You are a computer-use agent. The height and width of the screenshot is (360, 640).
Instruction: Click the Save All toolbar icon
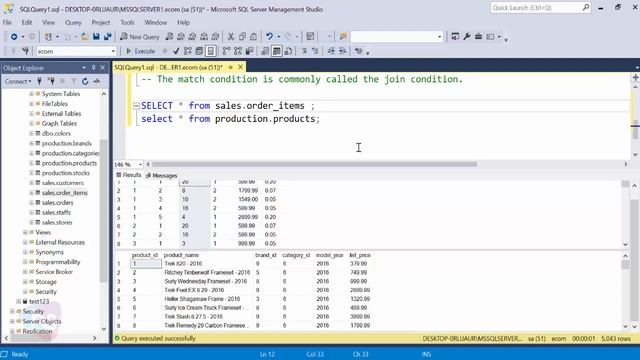pyautogui.click(x=107, y=37)
